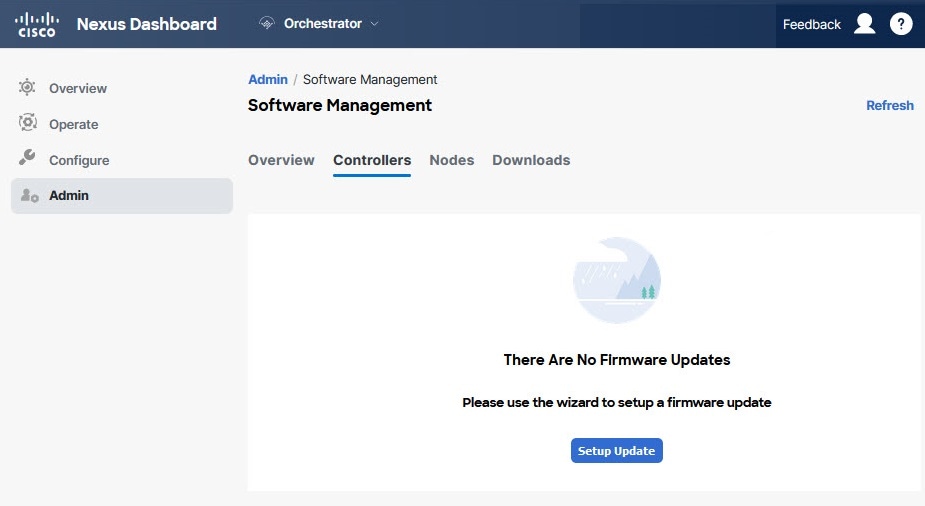Select the Controllers tab
The height and width of the screenshot is (506, 925).
tap(372, 160)
